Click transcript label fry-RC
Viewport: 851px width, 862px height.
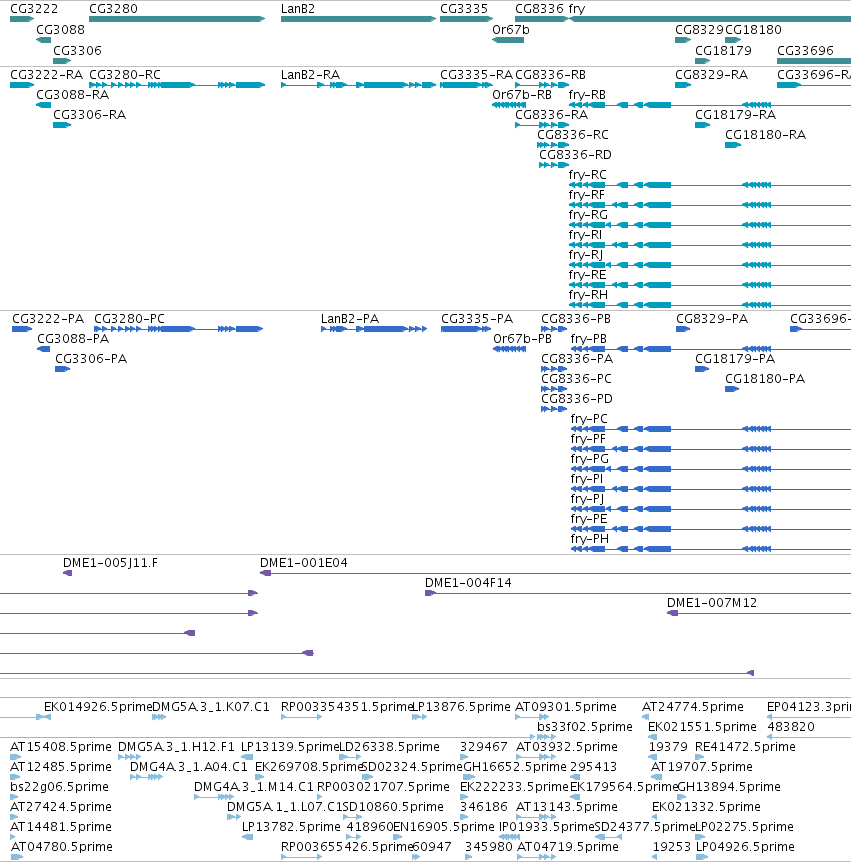(x=588, y=175)
